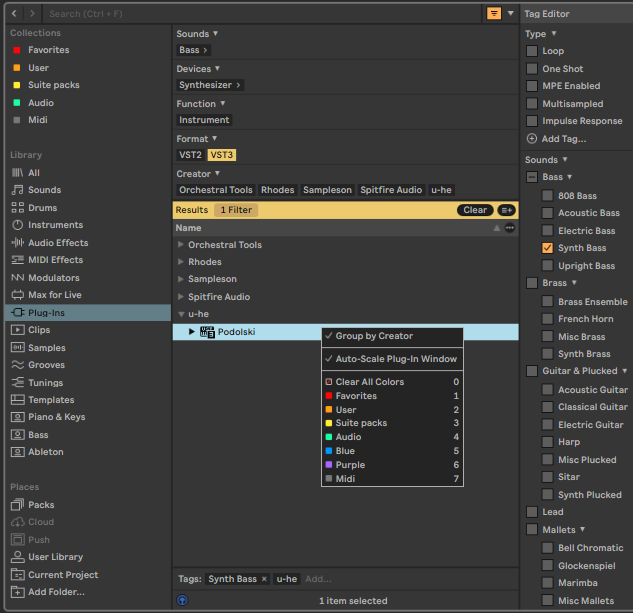Collapse the Creator filter group
Screen dimensions: 633x613
click(x=217, y=174)
